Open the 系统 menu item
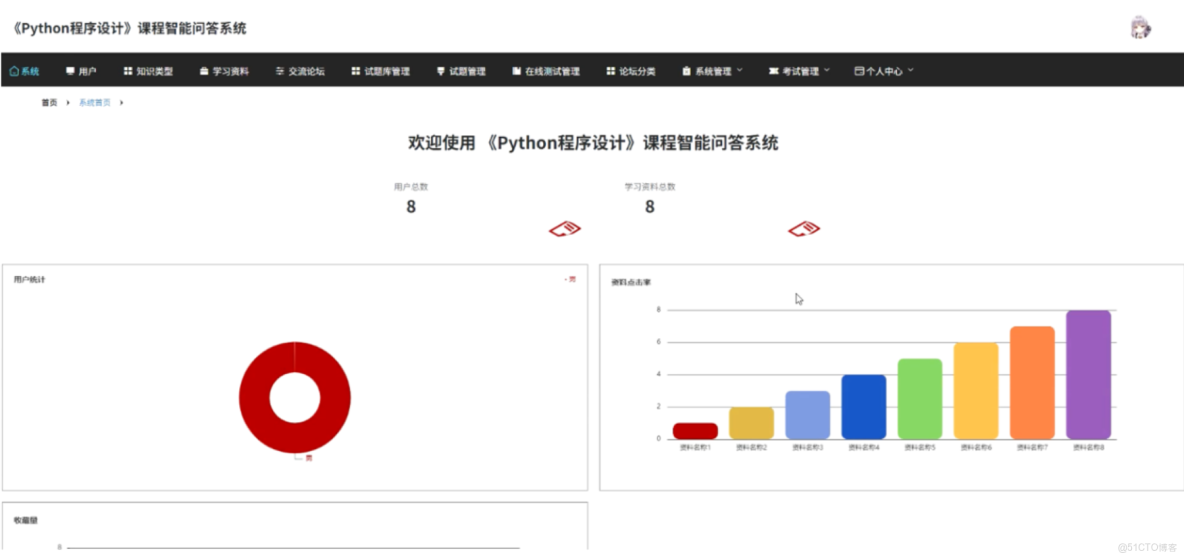The image size is (1184, 559). tap(24, 72)
